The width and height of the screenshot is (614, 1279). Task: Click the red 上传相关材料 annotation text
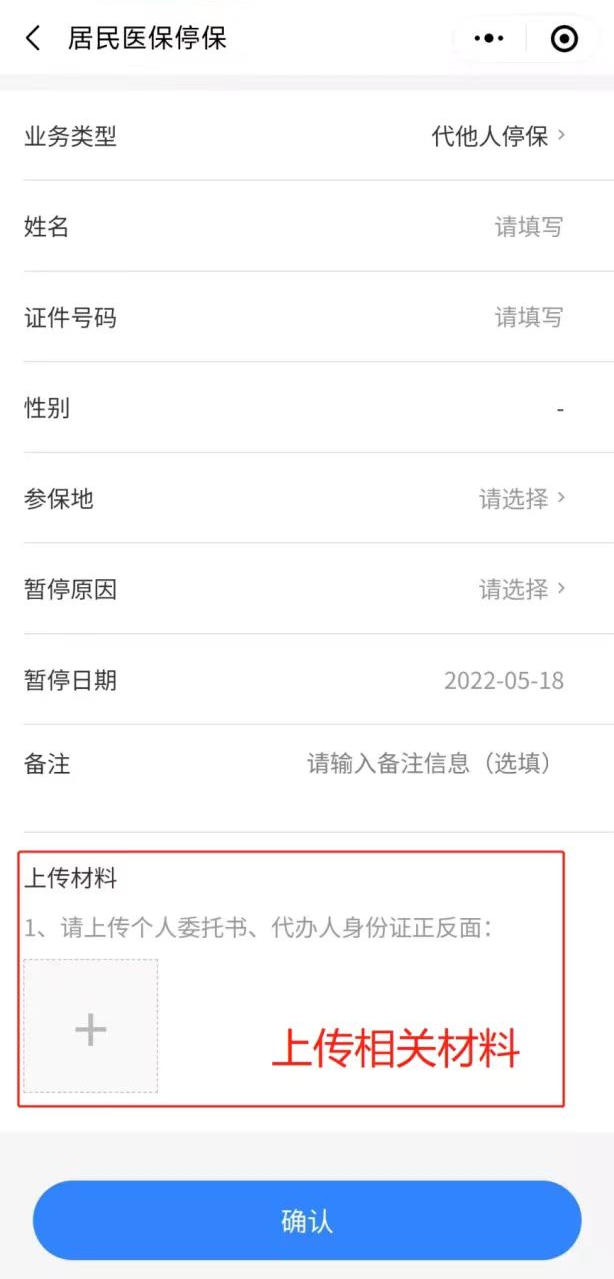(x=396, y=1051)
